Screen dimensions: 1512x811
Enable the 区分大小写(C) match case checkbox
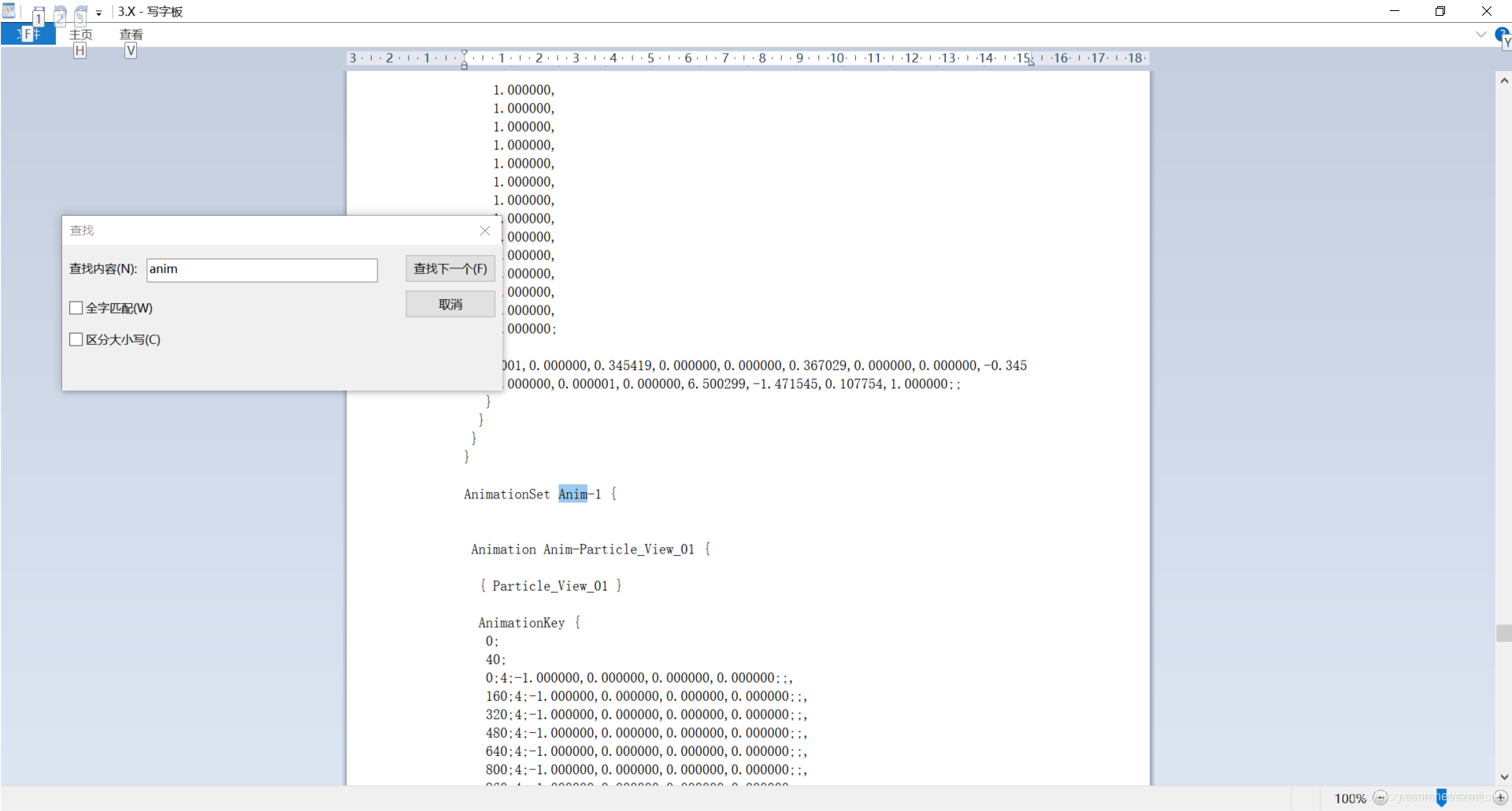[x=76, y=339]
